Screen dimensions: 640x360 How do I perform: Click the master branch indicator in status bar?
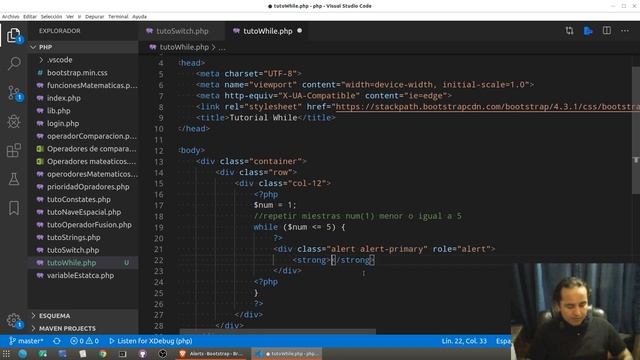coord(26,341)
